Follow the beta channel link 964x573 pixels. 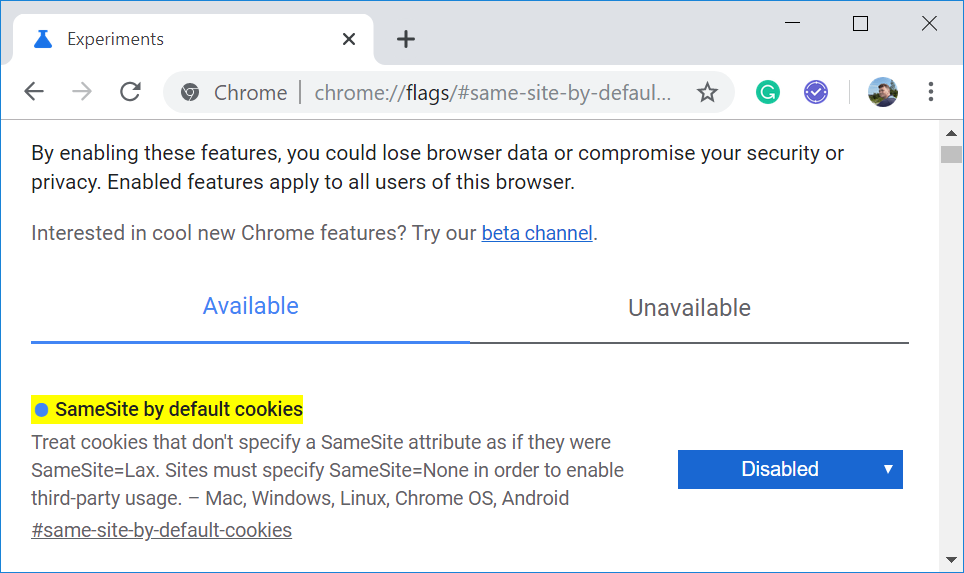tap(537, 233)
